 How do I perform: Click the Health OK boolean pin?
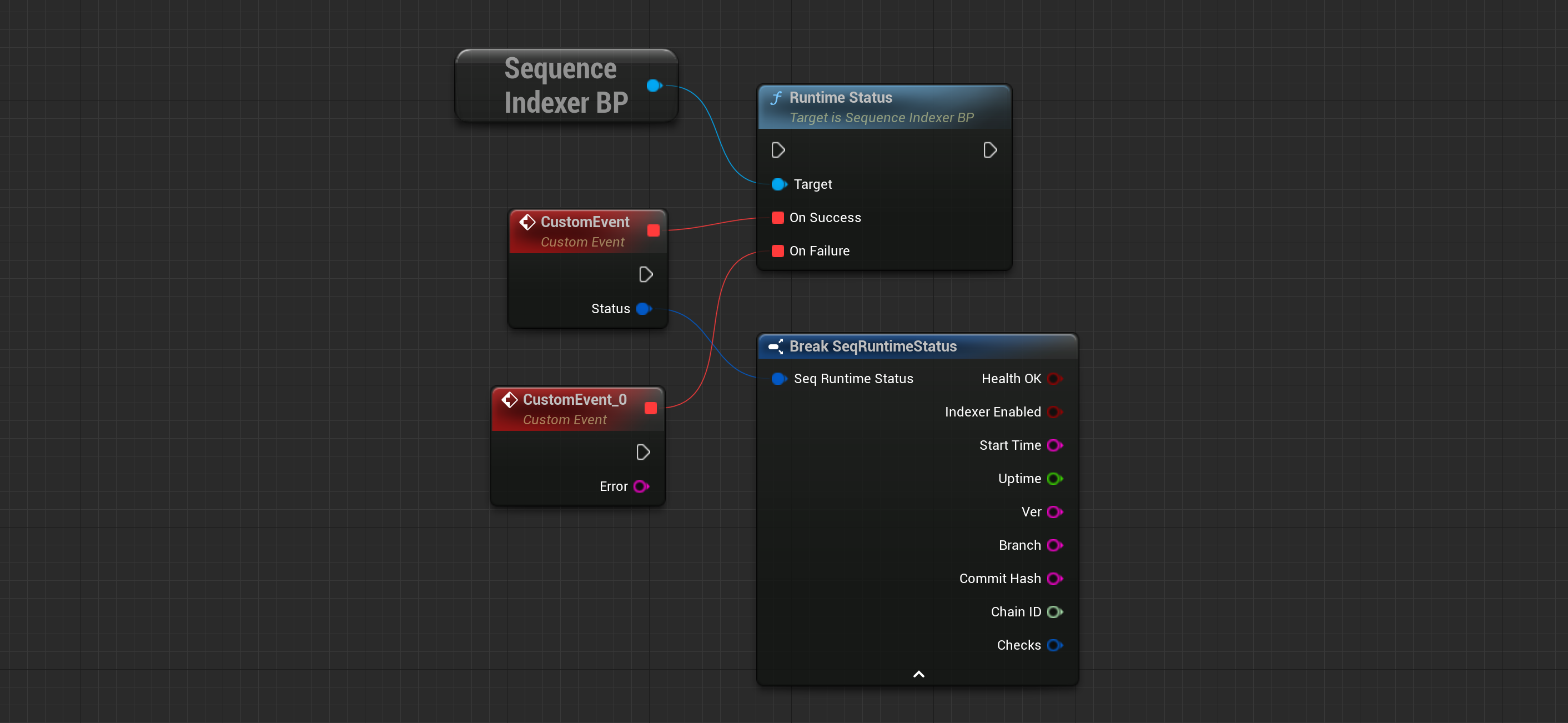tap(1054, 379)
